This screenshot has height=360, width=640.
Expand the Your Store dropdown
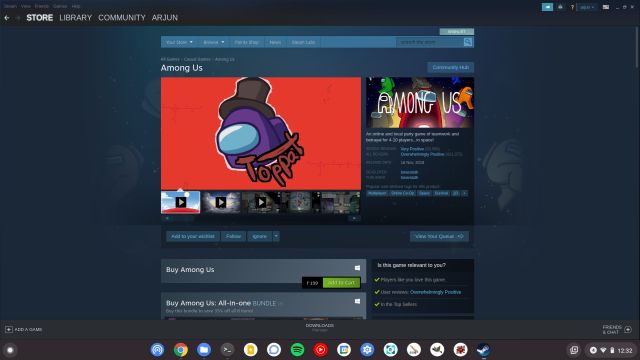coord(179,42)
